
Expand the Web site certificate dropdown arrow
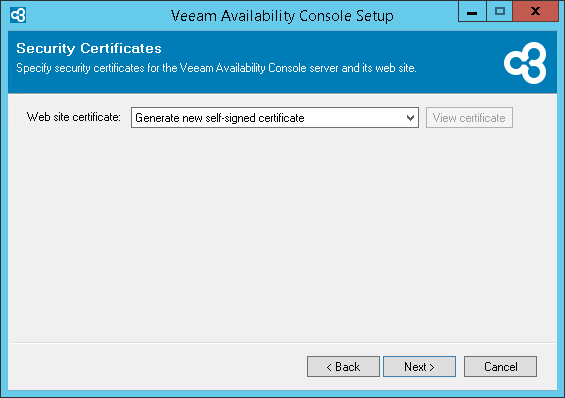(410, 118)
